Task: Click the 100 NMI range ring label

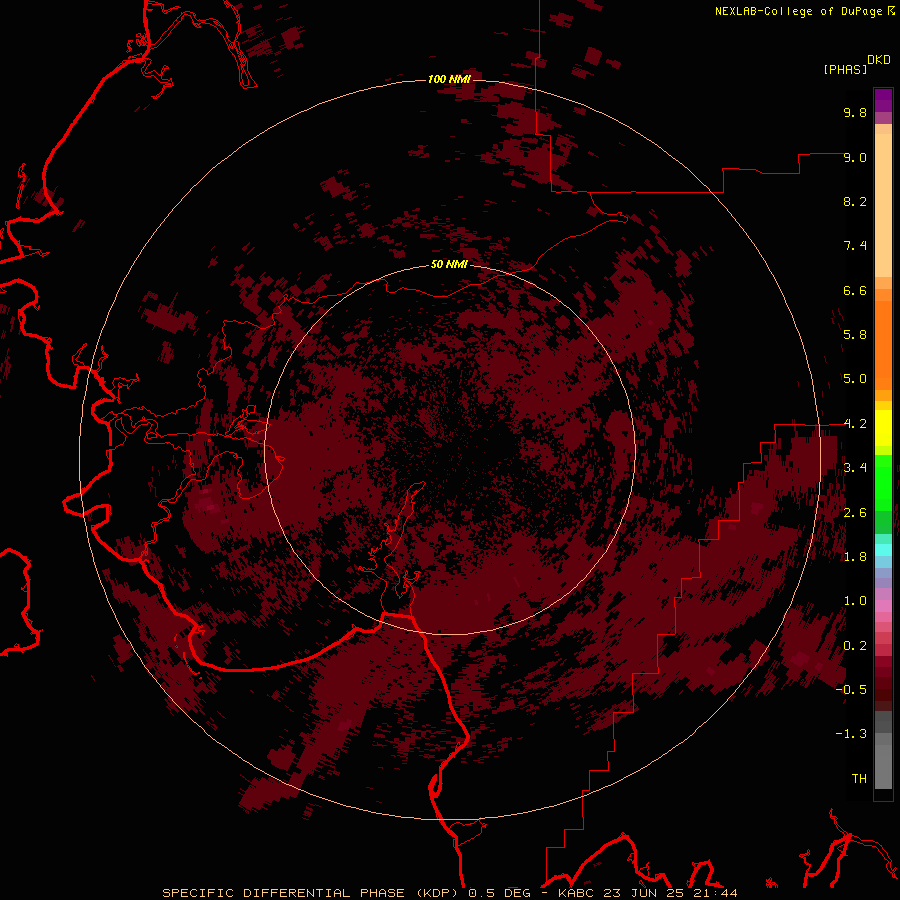Action: [449, 79]
